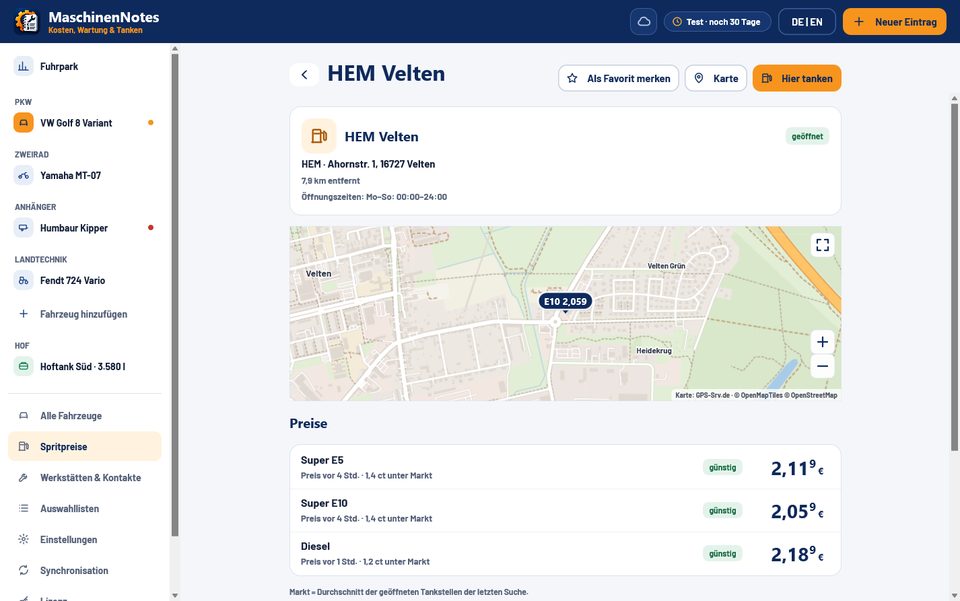This screenshot has width=960, height=601.
Task: Select the Diesel price row
Action: click(564, 554)
